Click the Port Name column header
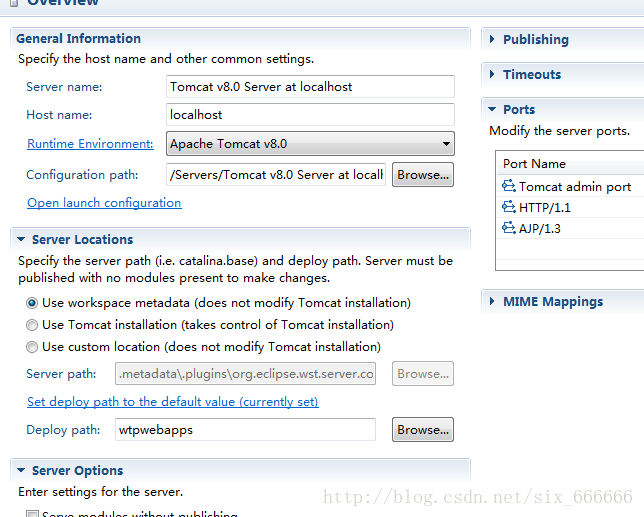This screenshot has height=517, width=644. pyautogui.click(x=534, y=164)
